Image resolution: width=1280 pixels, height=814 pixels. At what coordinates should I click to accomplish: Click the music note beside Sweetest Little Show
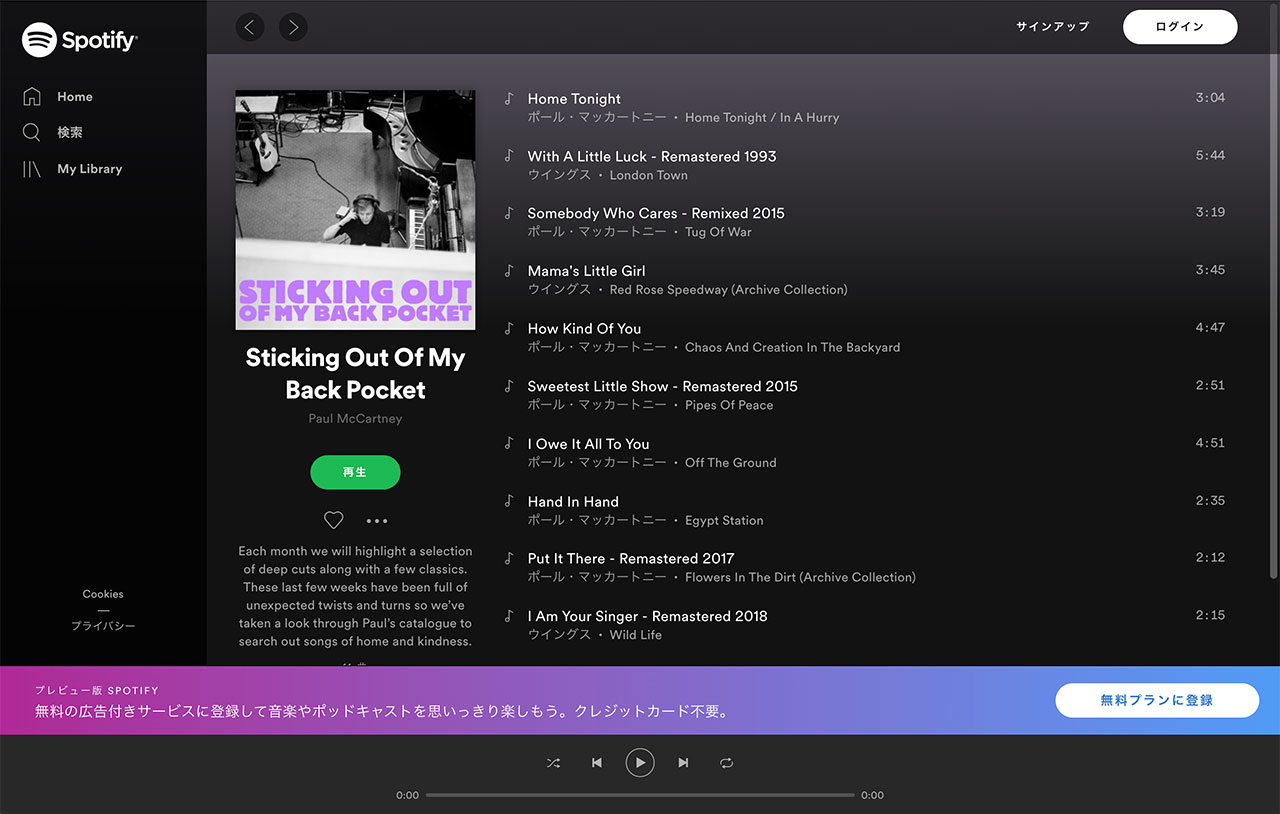click(509, 386)
